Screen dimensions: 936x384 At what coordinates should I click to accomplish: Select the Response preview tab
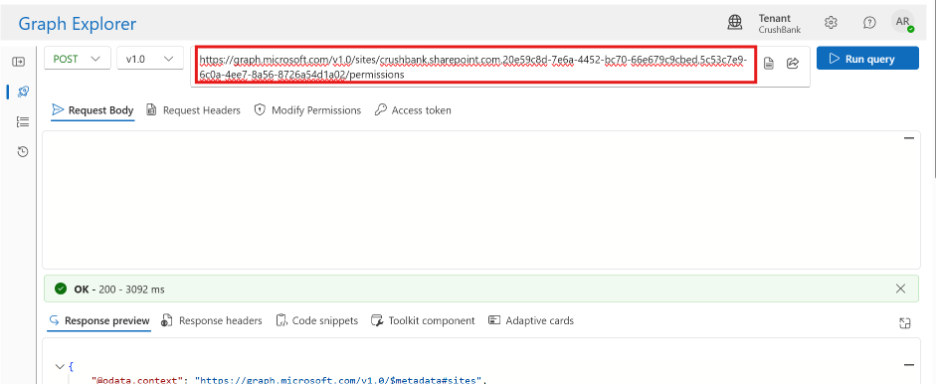[98, 321]
